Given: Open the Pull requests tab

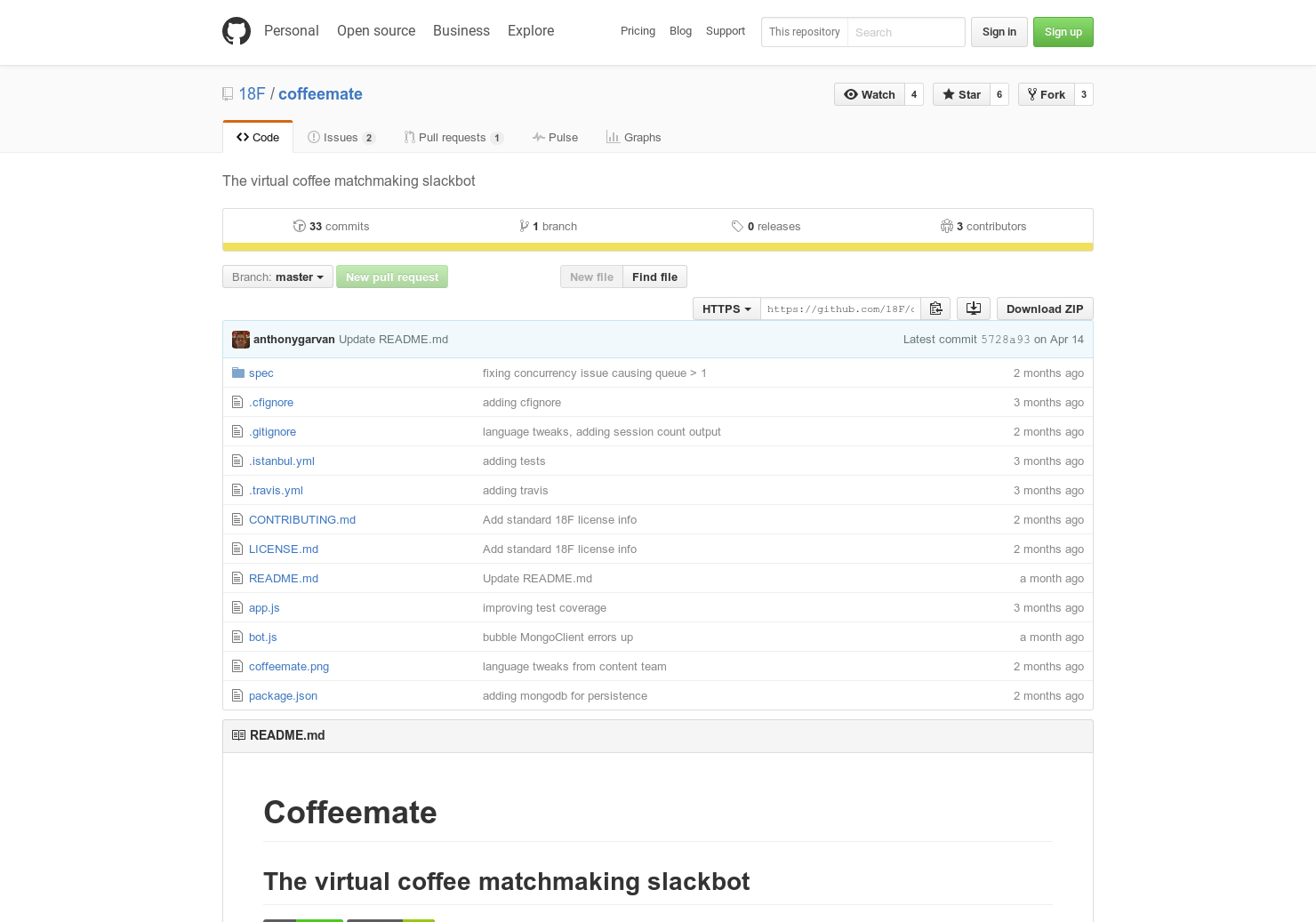Looking at the screenshot, I should point(453,137).
